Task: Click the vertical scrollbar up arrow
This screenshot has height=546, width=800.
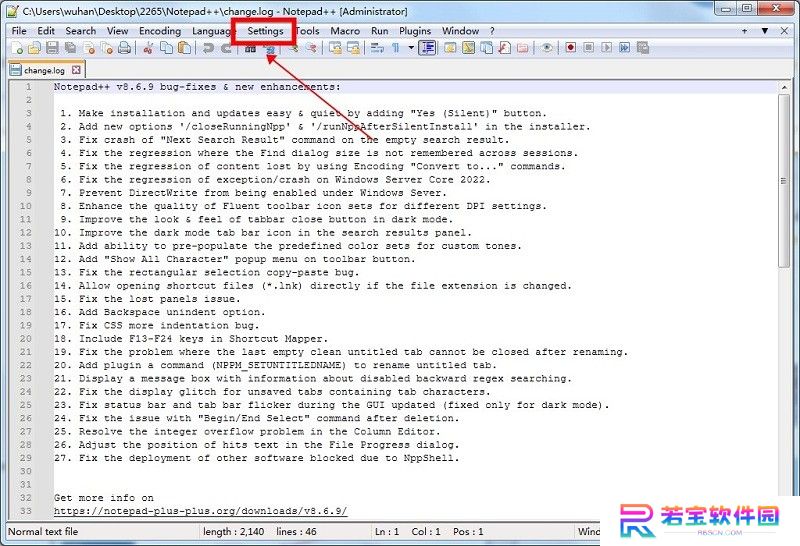Action: pos(784,88)
